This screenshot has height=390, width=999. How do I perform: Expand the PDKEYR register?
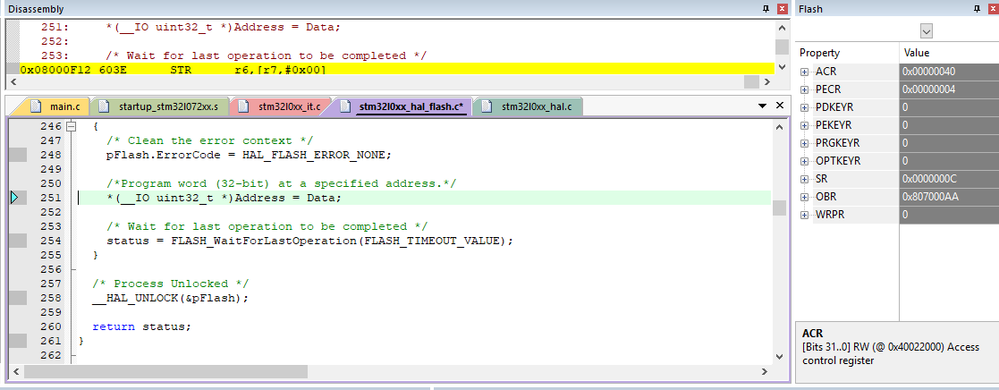click(805, 107)
